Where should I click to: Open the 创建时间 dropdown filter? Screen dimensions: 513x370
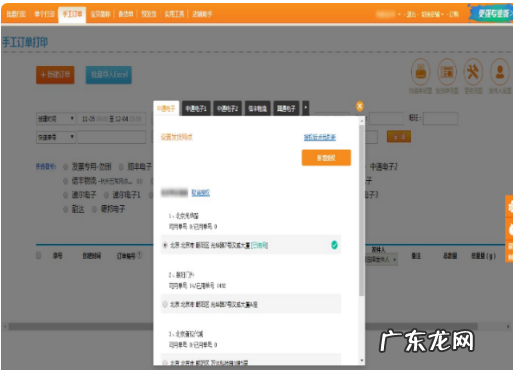pyautogui.click(x=56, y=119)
